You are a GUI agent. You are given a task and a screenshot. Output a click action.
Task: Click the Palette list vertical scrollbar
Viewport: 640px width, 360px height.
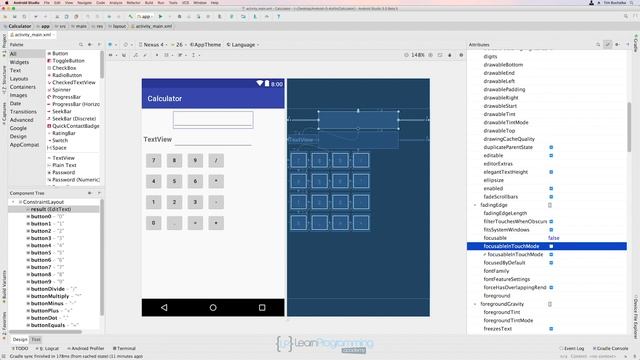(102, 64)
